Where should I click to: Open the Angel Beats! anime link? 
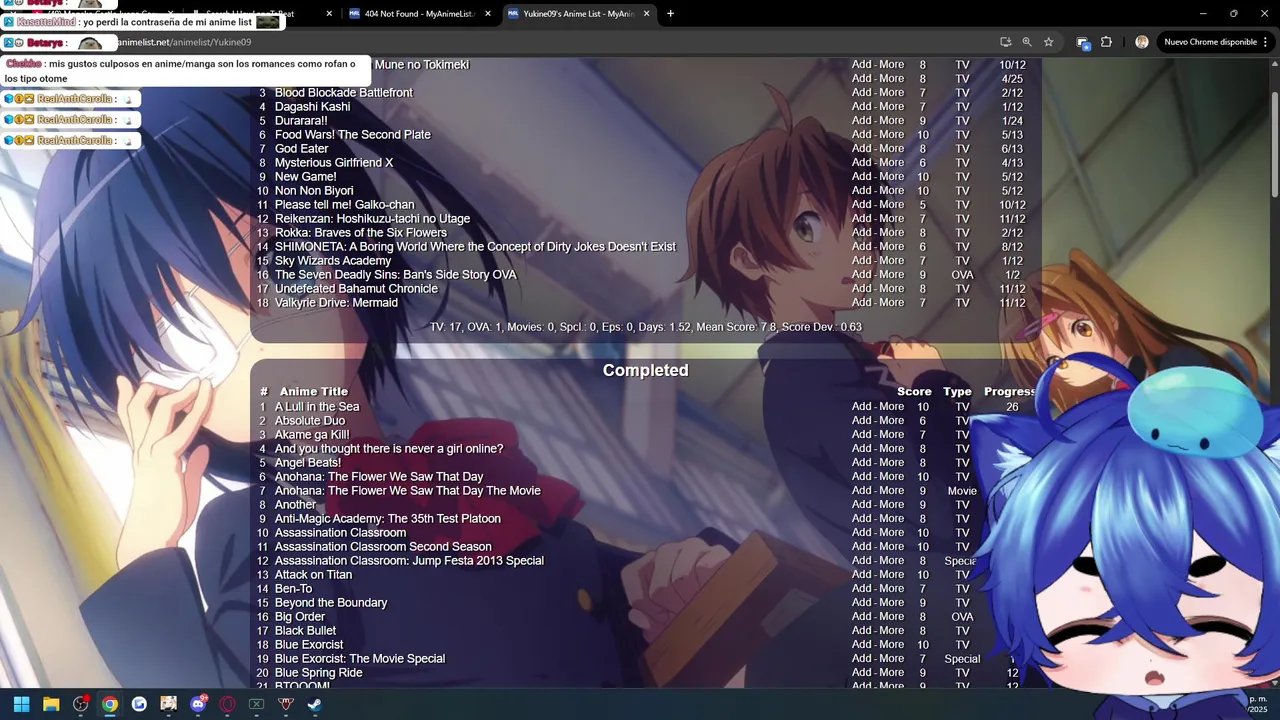(x=308, y=463)
